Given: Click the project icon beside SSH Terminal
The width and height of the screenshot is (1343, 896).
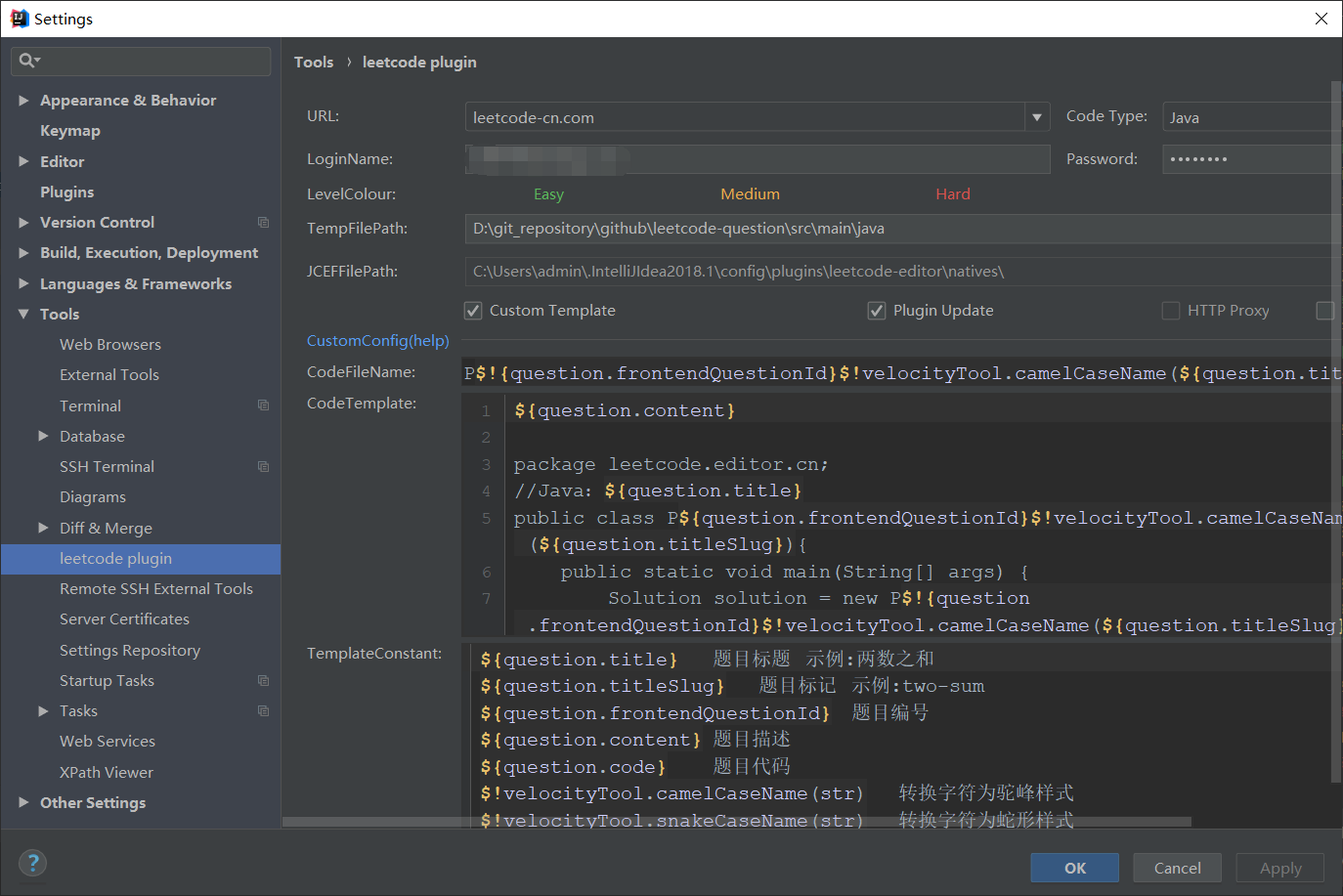Looking at the screenshot, I should (262, 466).
